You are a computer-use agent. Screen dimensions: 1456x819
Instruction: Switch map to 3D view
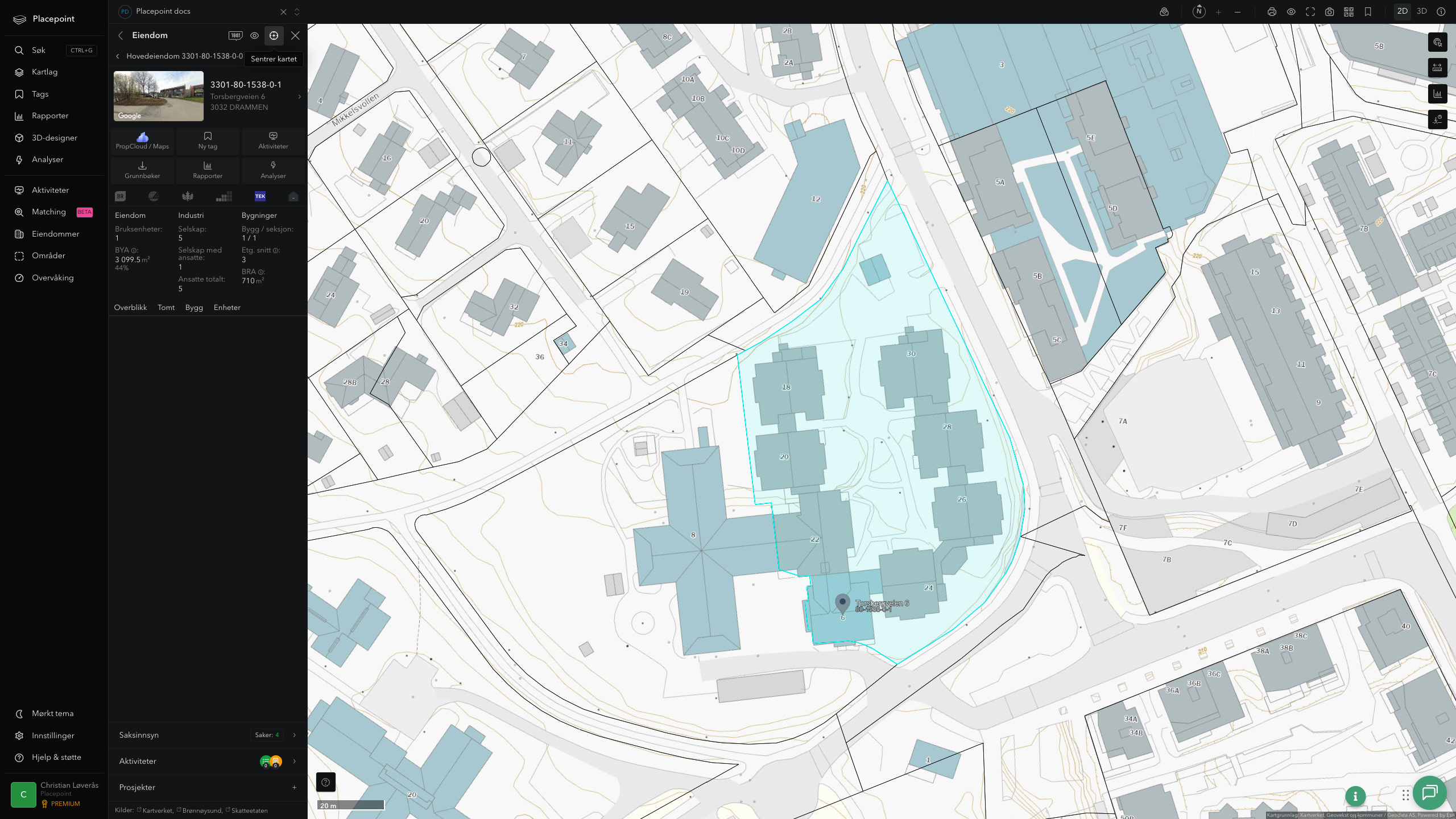[1422, 11]
